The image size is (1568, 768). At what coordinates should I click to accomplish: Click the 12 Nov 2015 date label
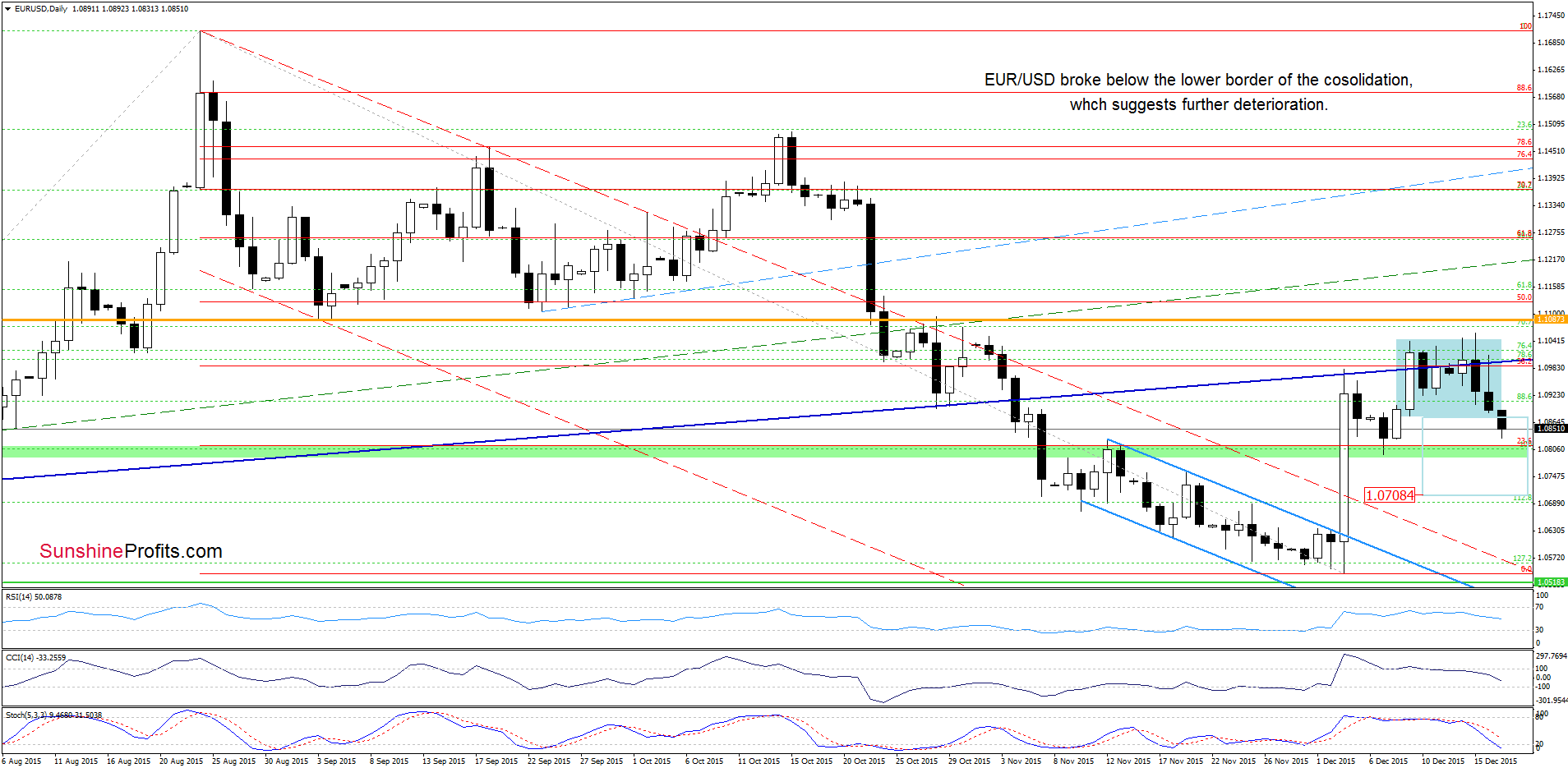1128,761
